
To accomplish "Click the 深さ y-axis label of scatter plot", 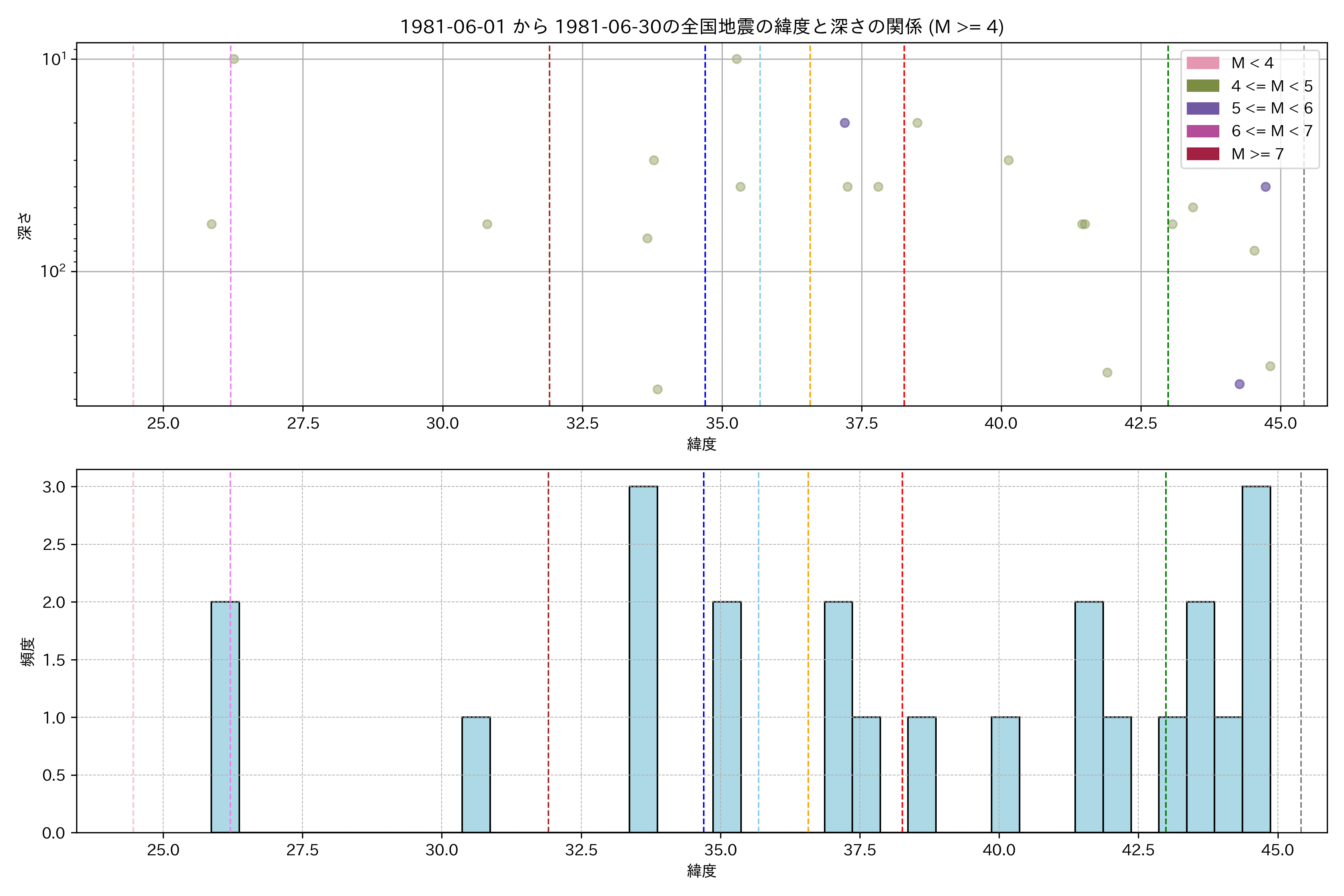I will coord(25,226).
